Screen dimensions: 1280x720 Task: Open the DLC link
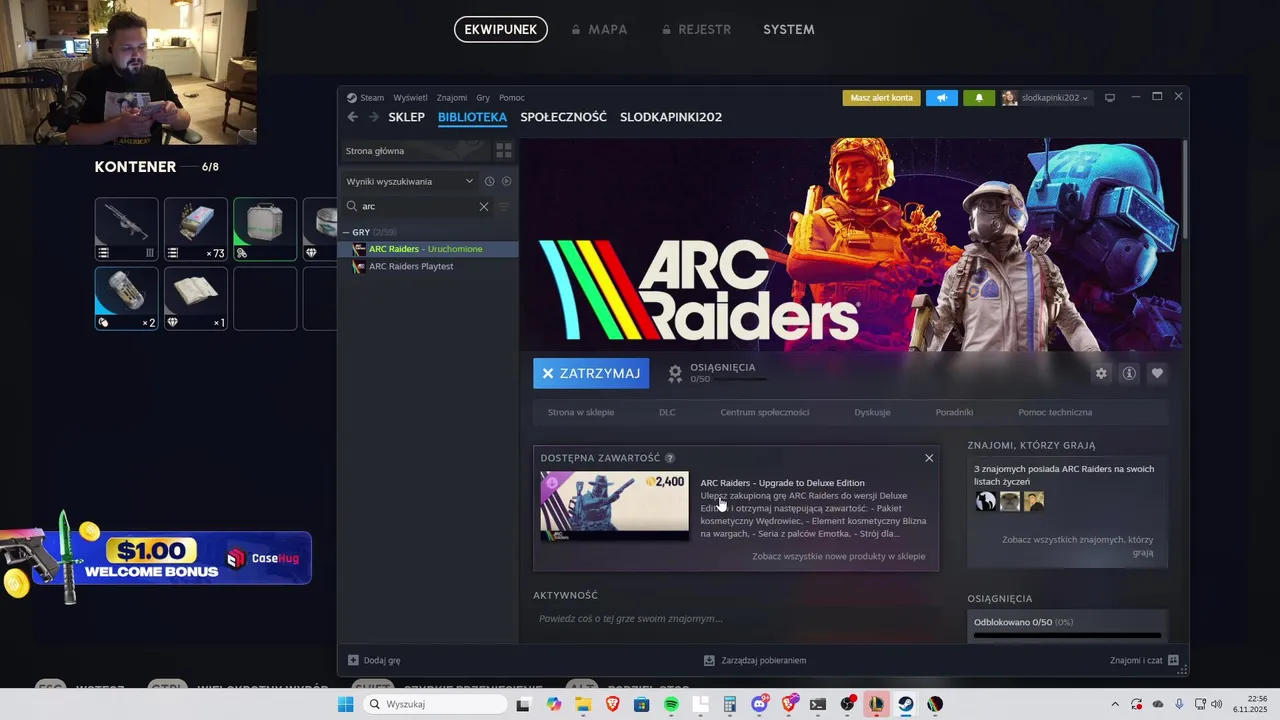point(667,412)
